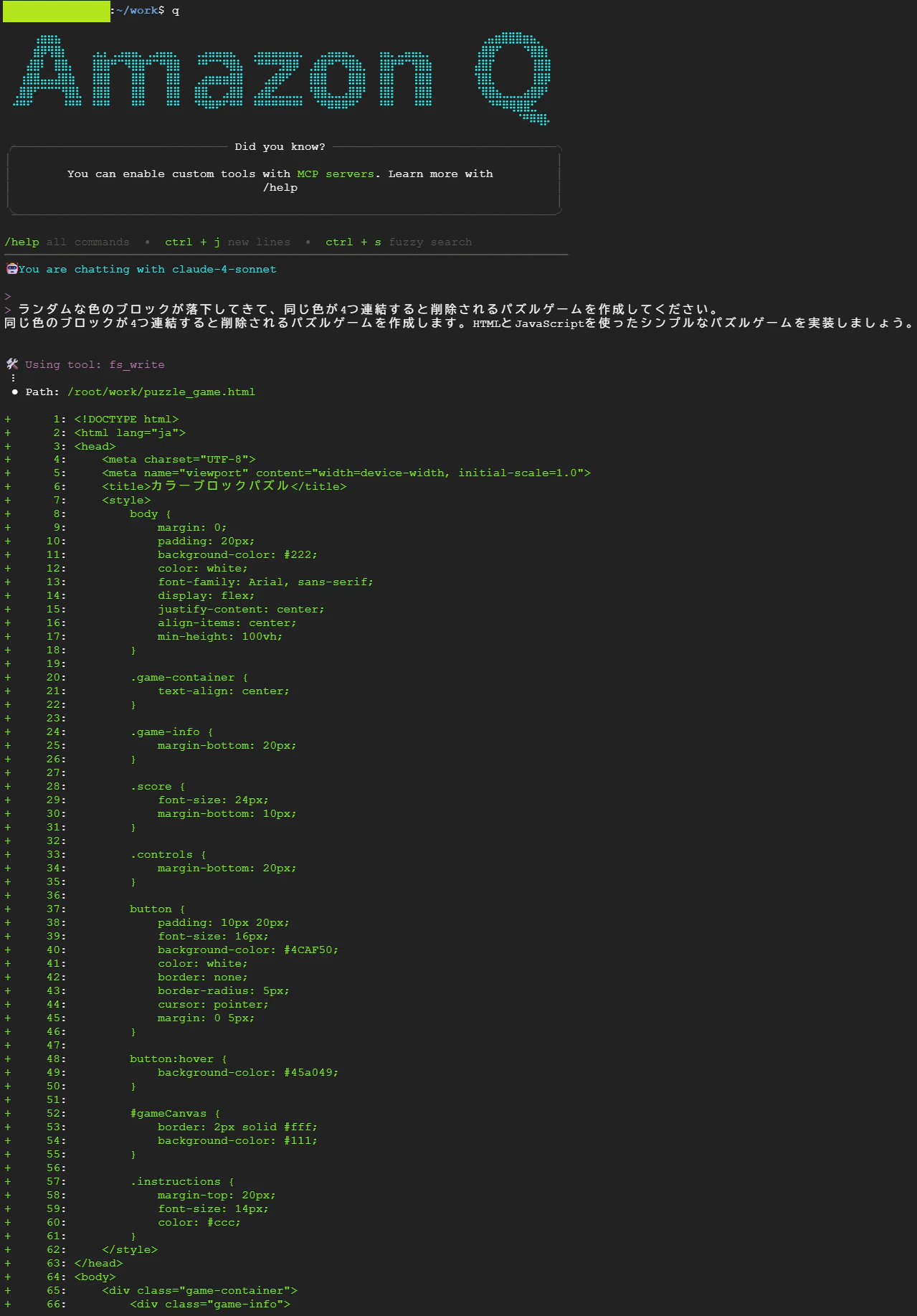917x1316 pixels.
Task: Click 'body {' selector on line 8
Action: point(151,513)
